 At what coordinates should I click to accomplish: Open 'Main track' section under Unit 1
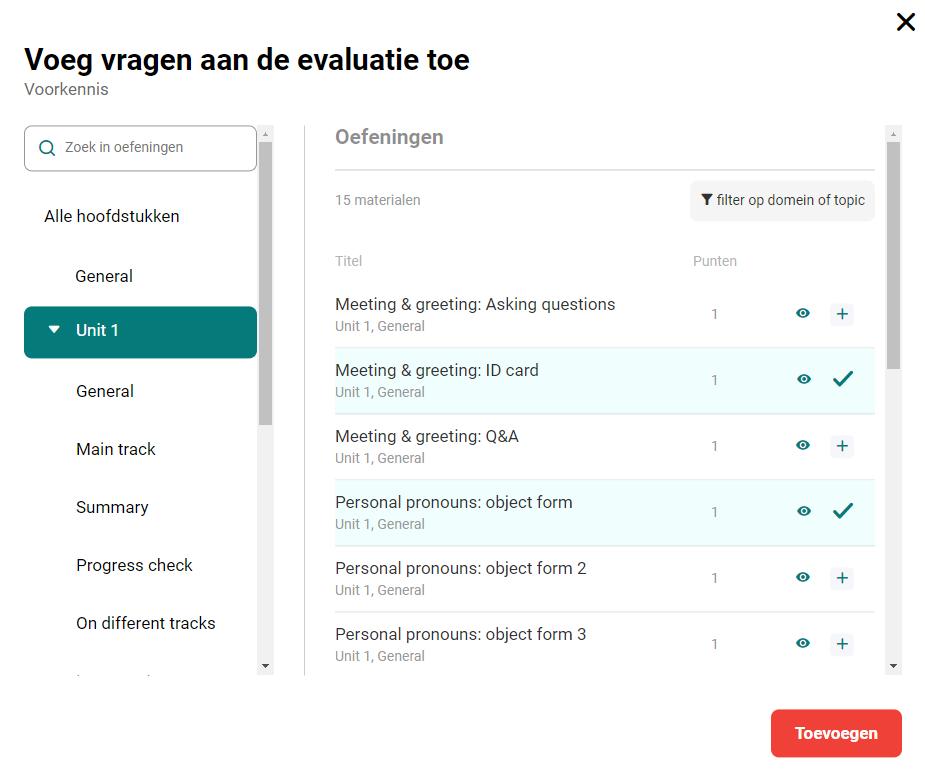(x=116, y=449)
